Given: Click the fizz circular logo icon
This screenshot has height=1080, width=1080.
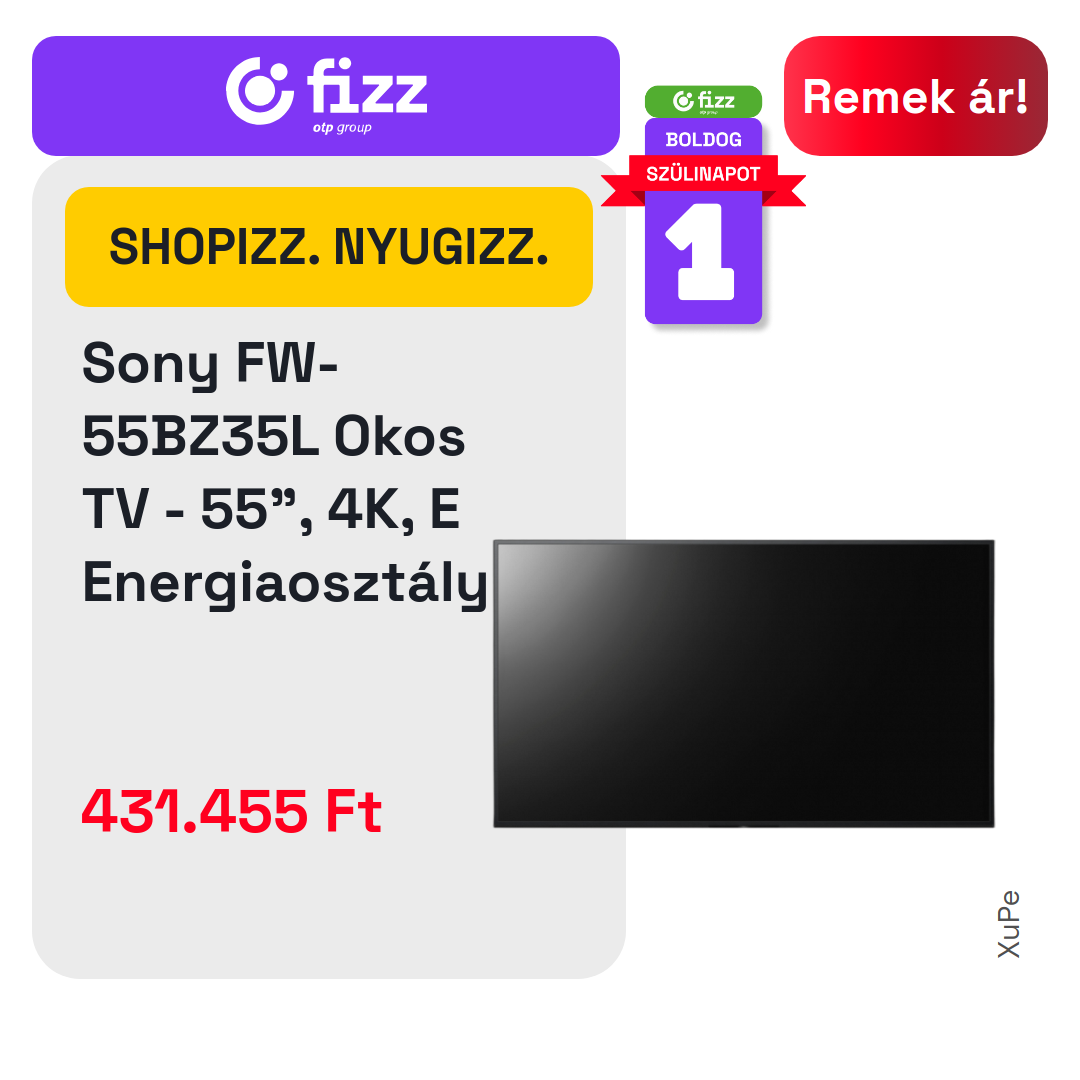Looking at the screenshot, I should point(260,91).
